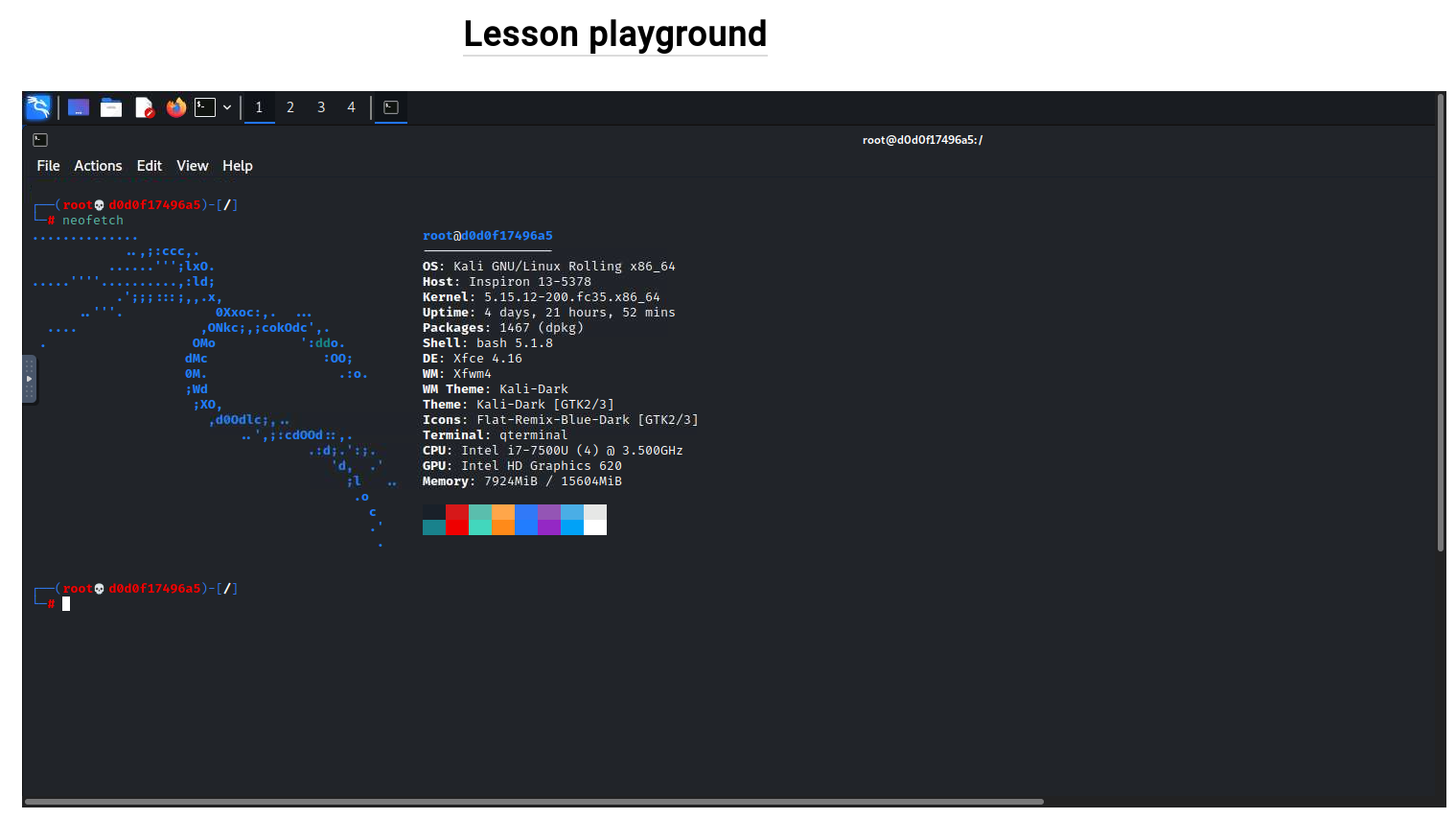Open the terminal emulator launcher icon
Image resolution: width=1456 pixels, height=819 pixels.
pos(205,107)
